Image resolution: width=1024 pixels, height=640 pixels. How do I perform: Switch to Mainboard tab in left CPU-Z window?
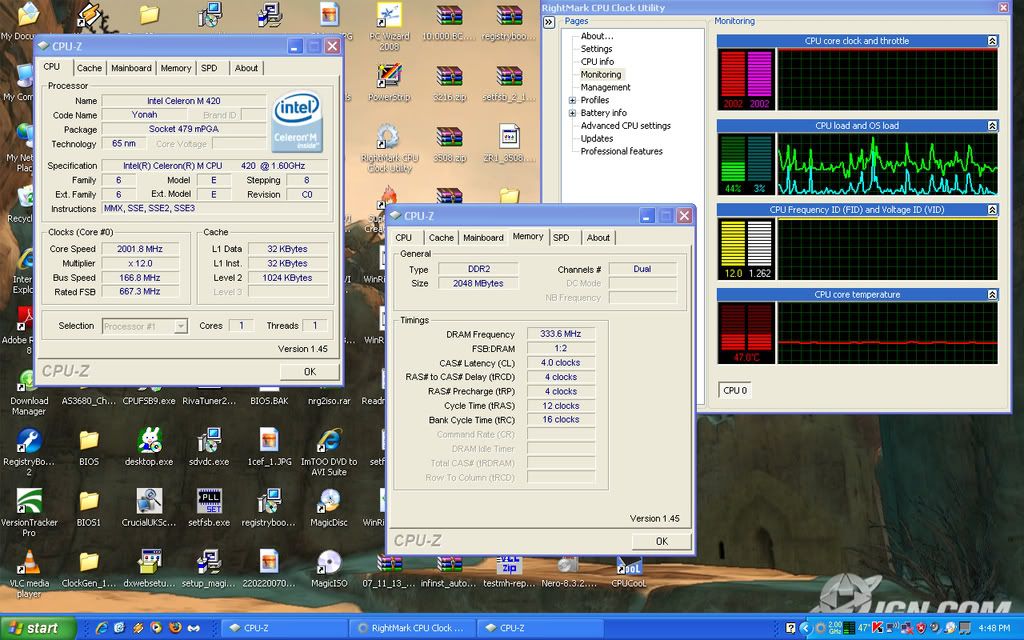[x=131, y=68]
